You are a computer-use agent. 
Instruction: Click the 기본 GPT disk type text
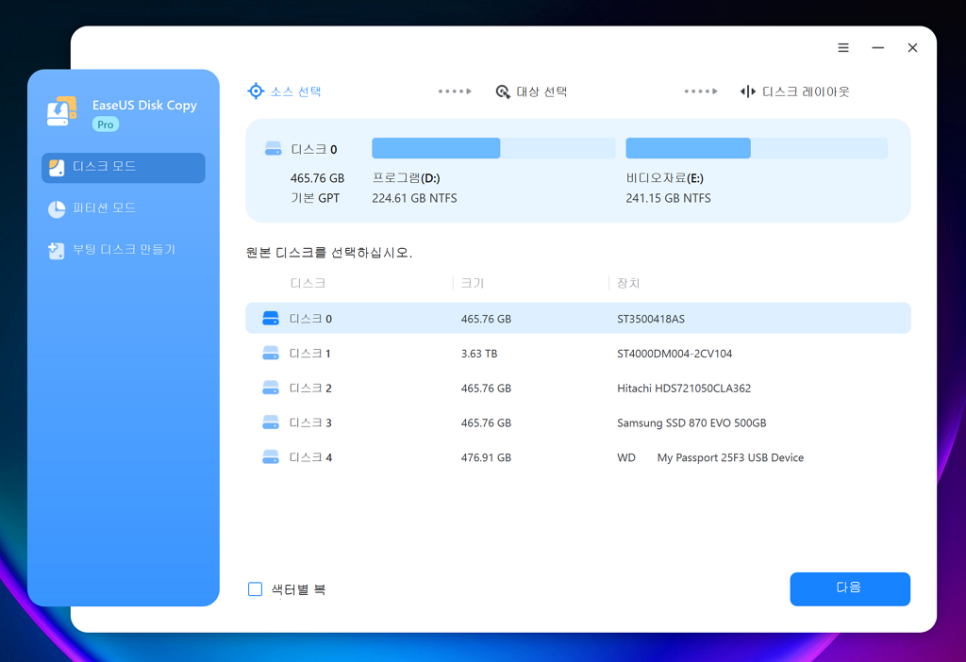click(x=315, y=198)
